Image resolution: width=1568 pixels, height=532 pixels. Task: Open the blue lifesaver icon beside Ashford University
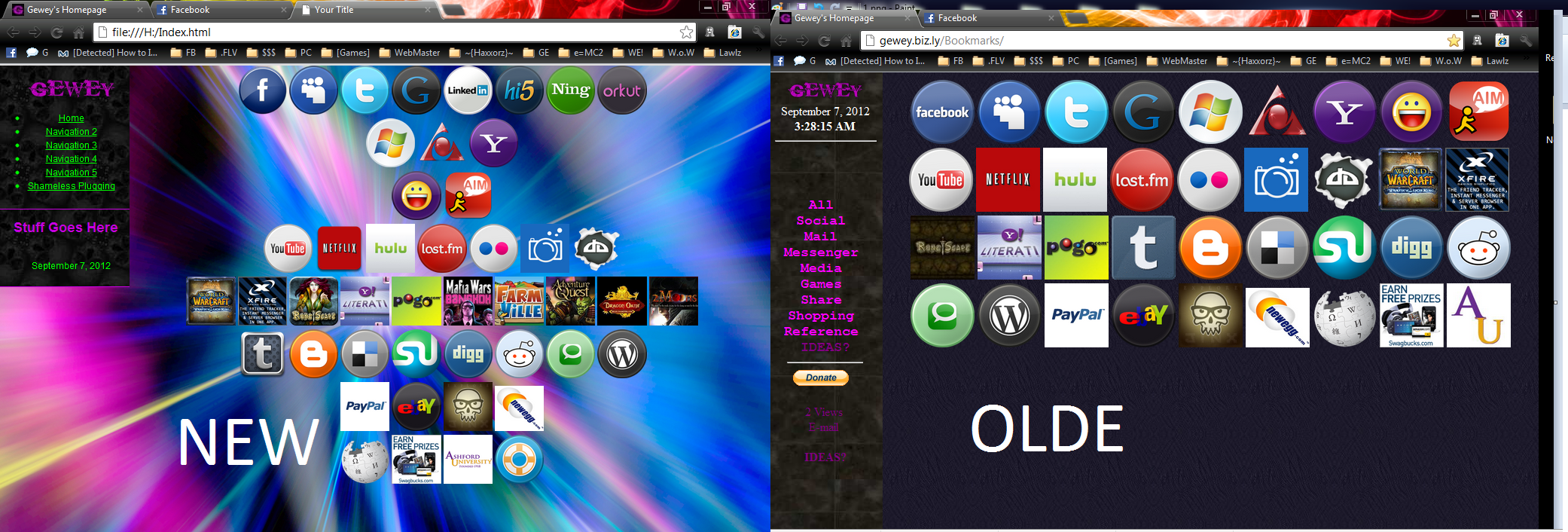[519, 459]
